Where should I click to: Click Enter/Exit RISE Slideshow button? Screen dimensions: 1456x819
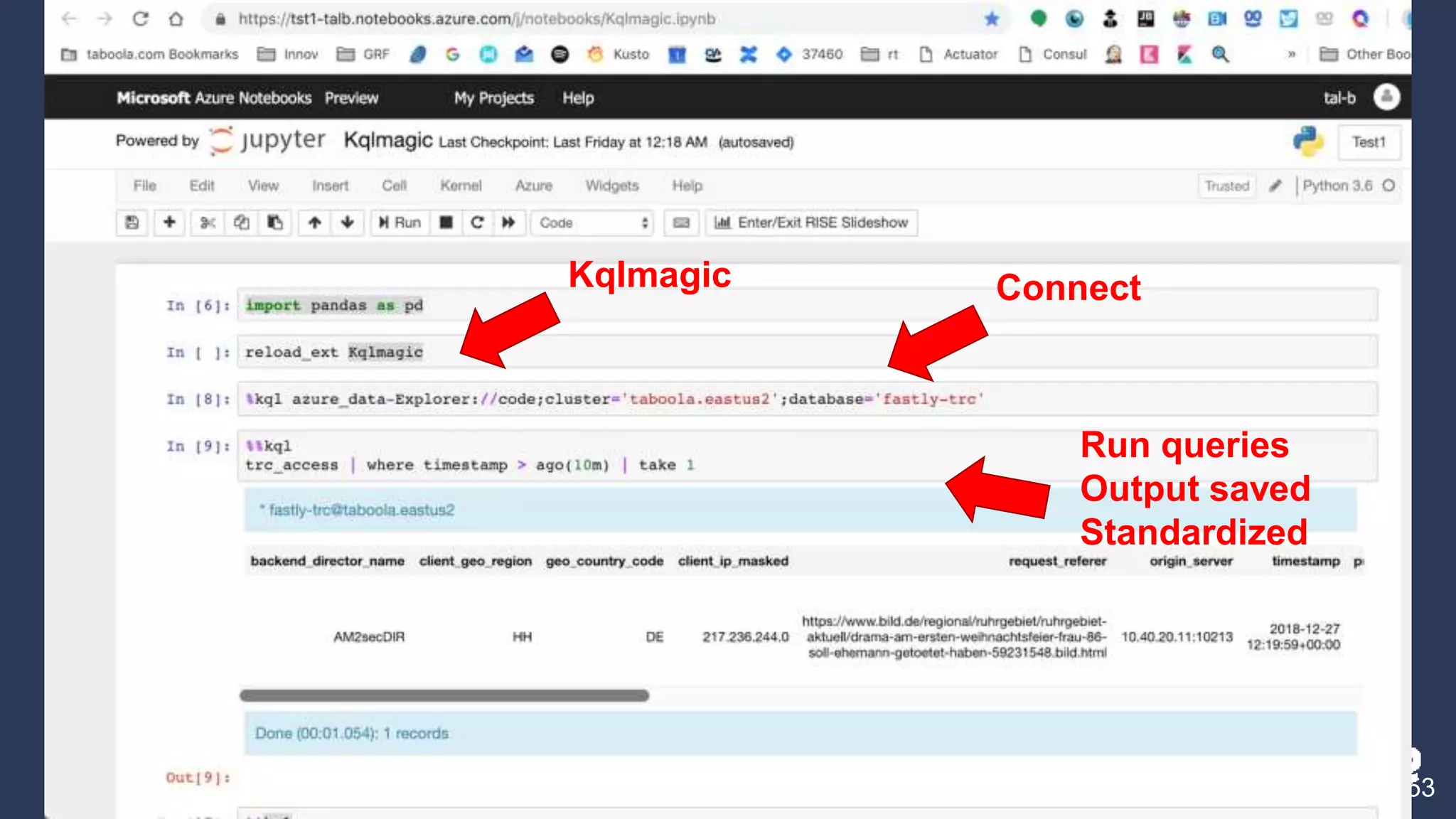click(x=811, y=223)
